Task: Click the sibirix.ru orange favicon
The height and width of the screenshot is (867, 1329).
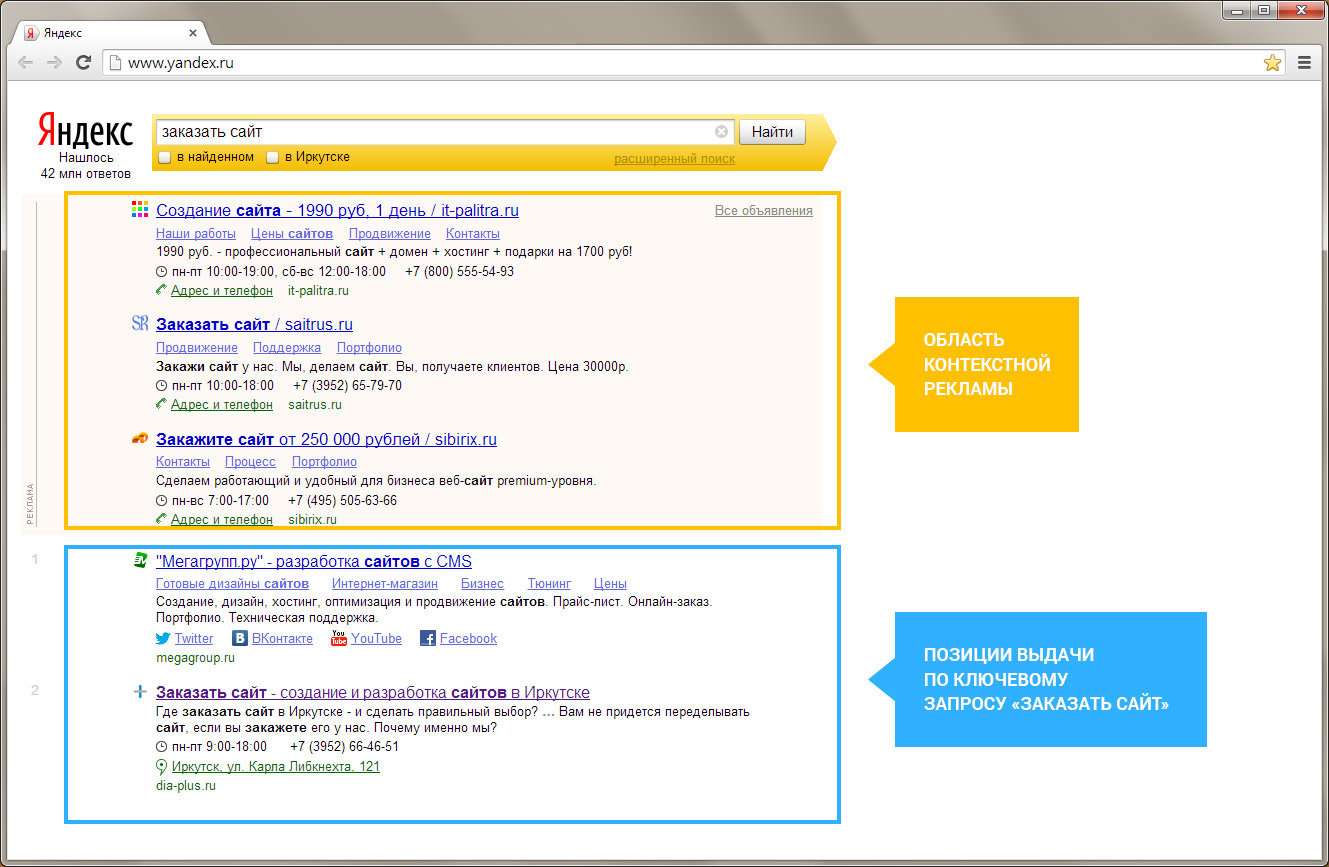Action: (x=140, y=438)
